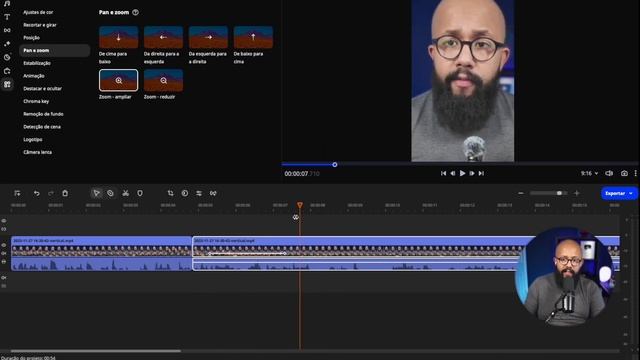Click the help icon next to Pan e zoom

(136, 12)
